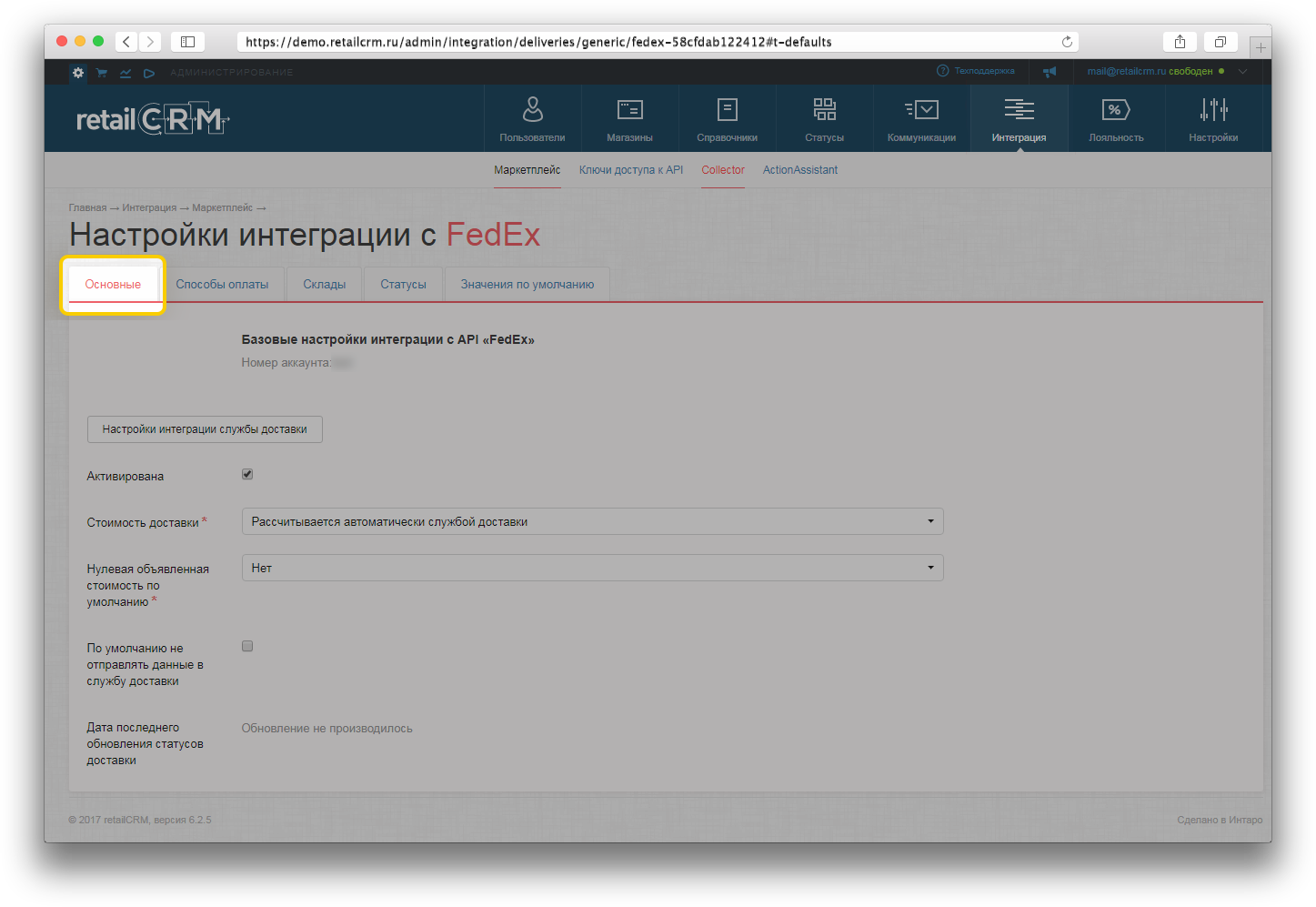This screenshot has height=907, width=1316.
Task: Open the Склады tab
Action: (324, 284)
